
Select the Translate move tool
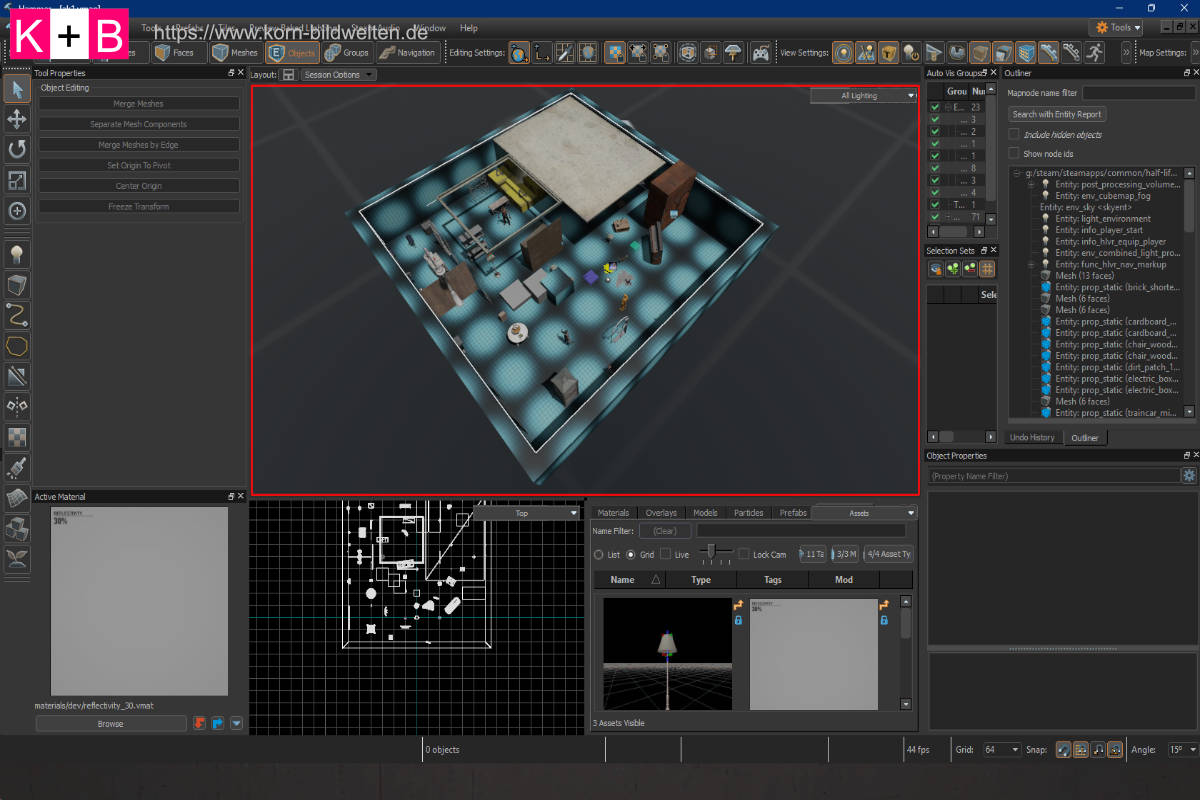point(17,120)
